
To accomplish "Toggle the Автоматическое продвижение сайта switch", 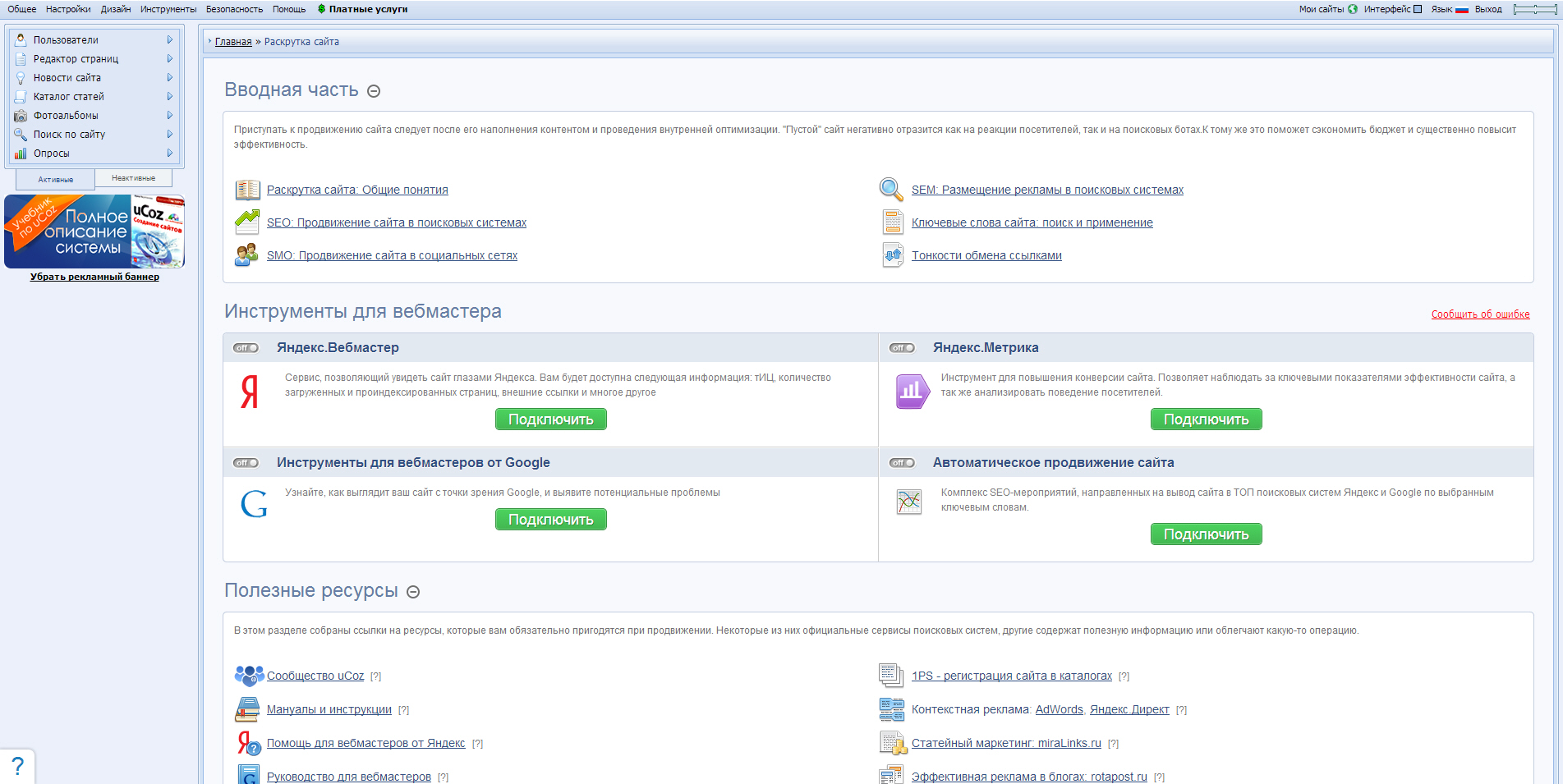I will (x=902, y=463).
